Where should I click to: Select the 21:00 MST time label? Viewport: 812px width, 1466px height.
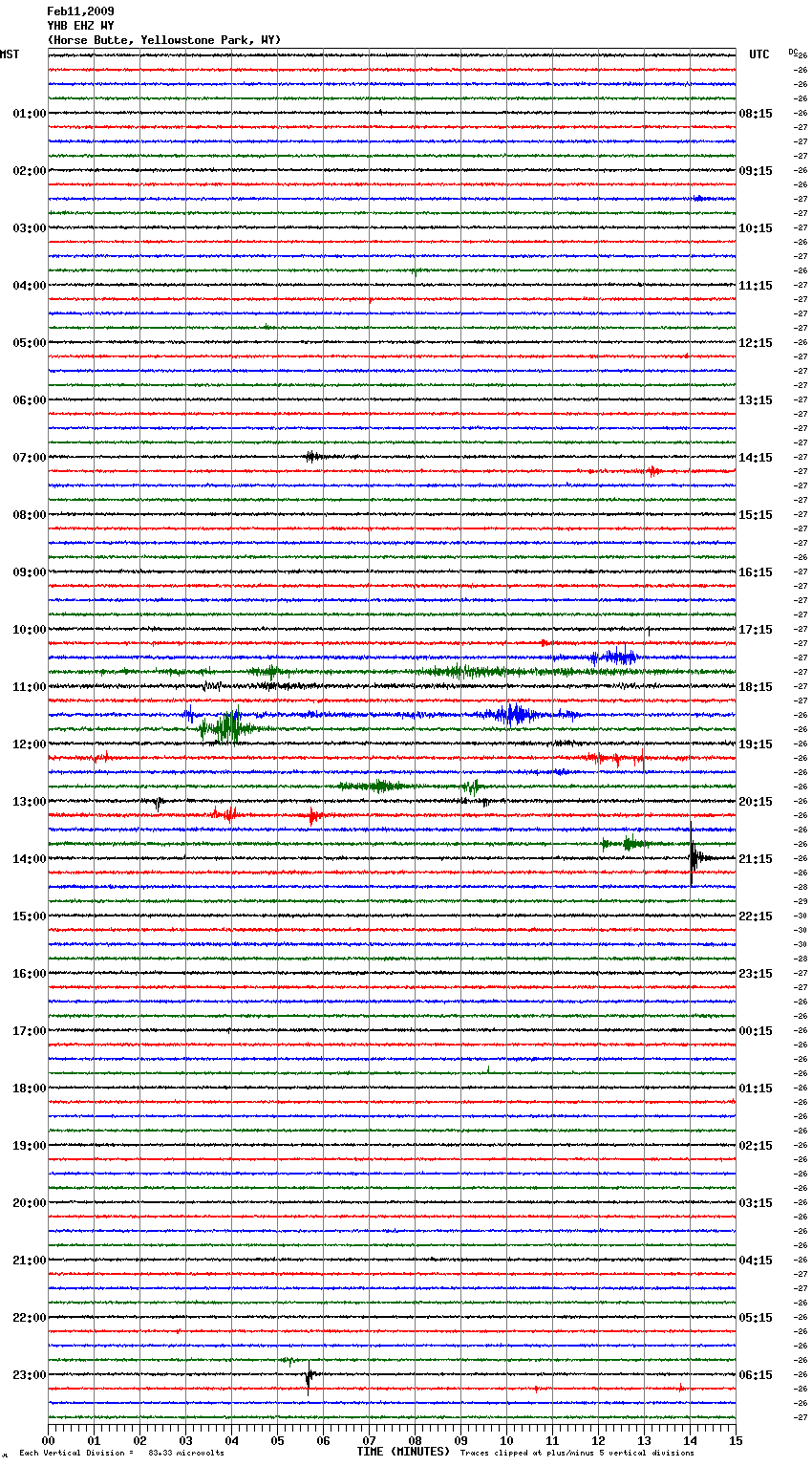click(30, 1261)
